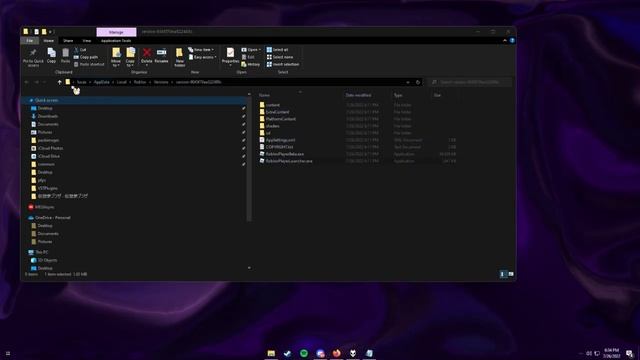Open iCloud Drive in navigation pane
640x360 pixels.
49,156
